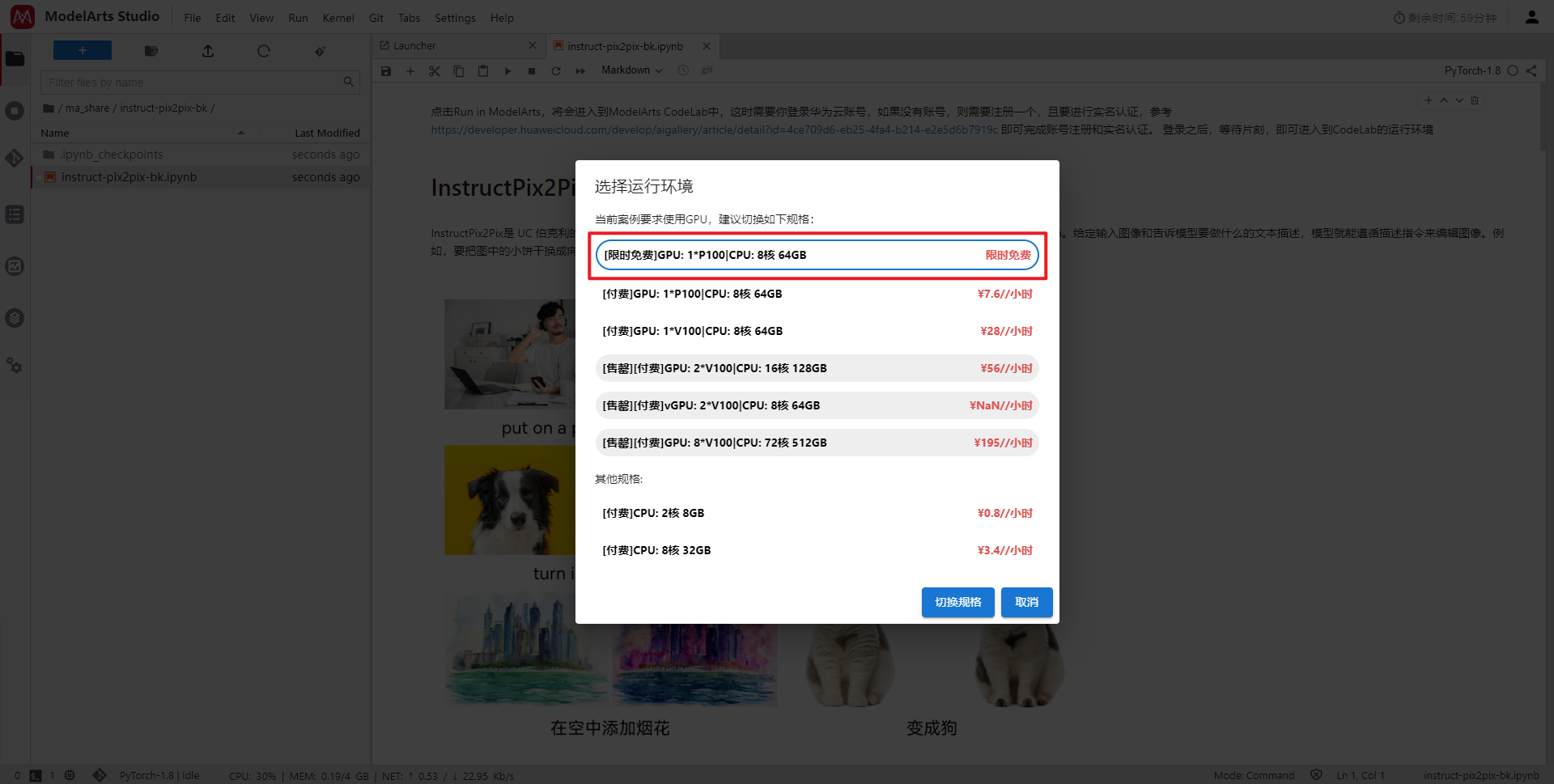Click the Git icon in the status bar
Screen dimensions: 1554x784
coord(100,775)
